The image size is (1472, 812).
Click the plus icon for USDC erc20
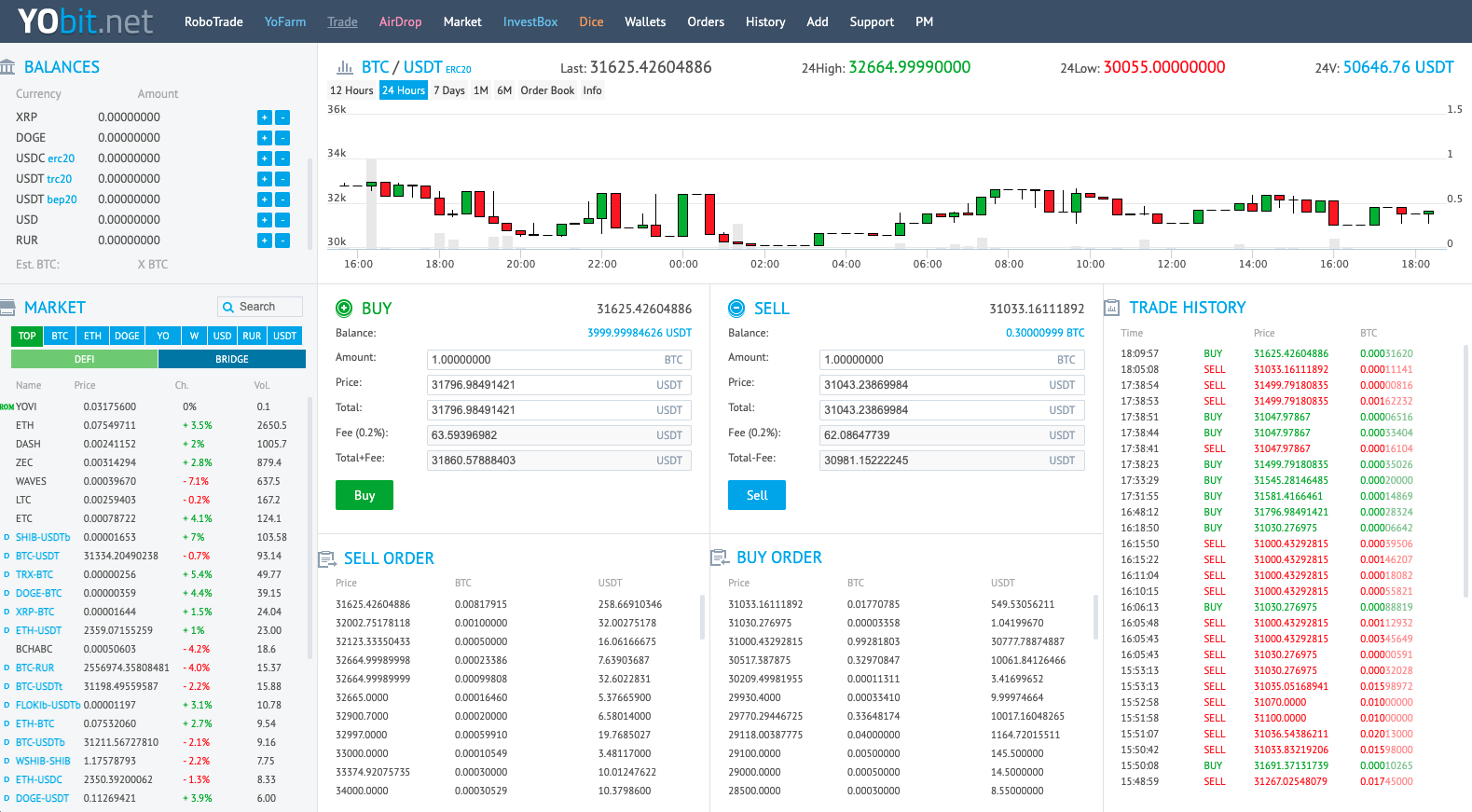pos(265,158)
